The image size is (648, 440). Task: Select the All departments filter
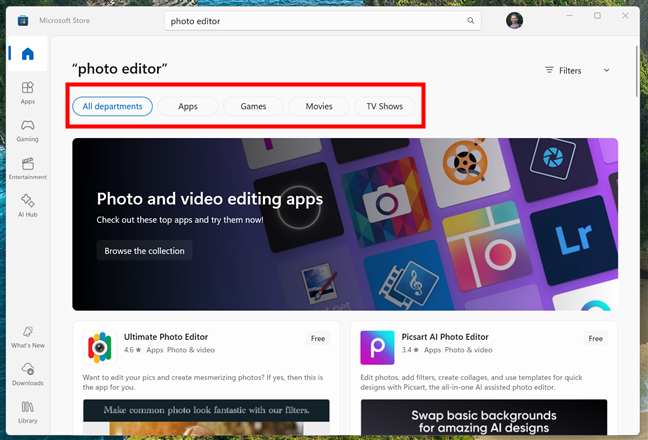pyautogui.click(x=112, y=107)
